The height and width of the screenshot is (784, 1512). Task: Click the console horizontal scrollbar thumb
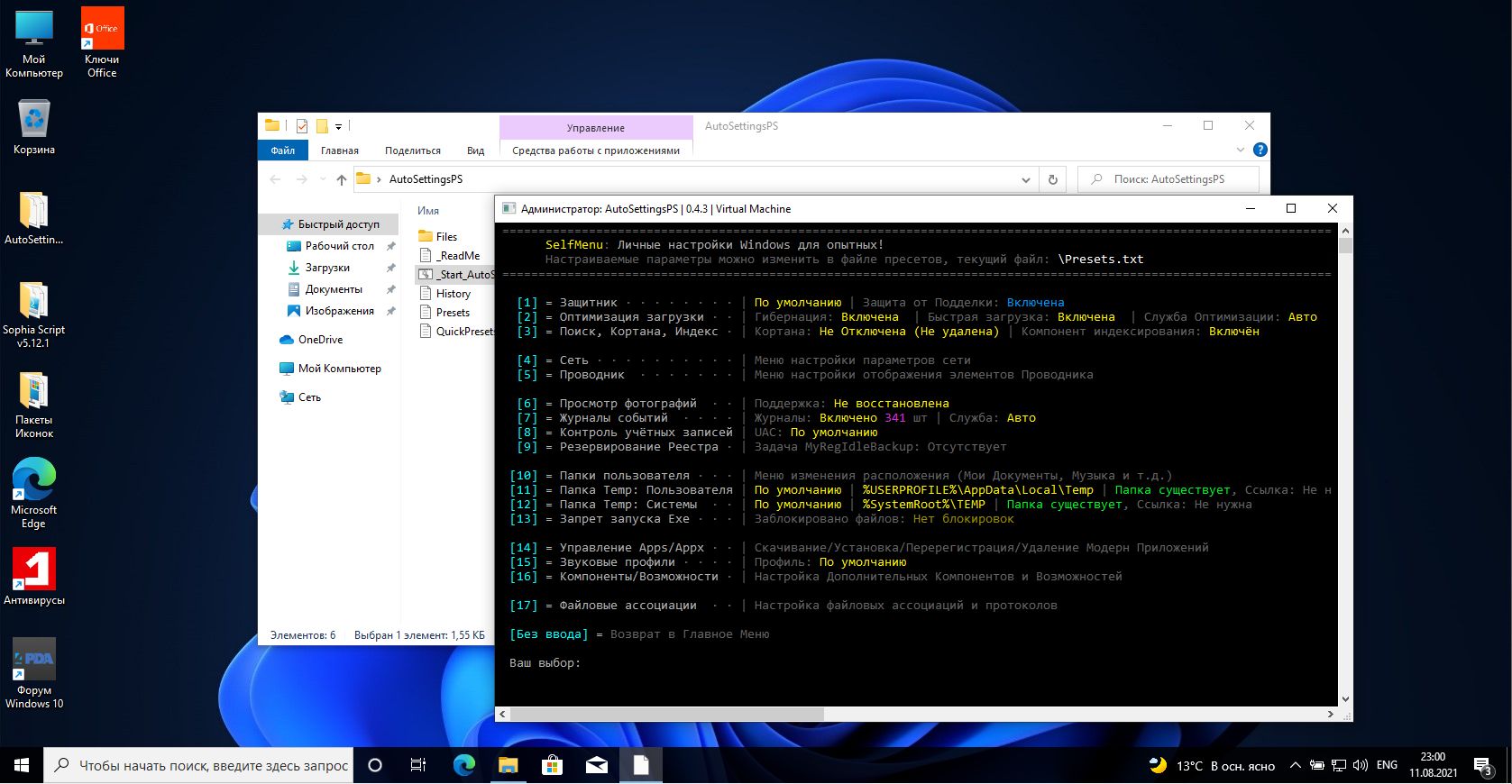(x=667, y=714)
